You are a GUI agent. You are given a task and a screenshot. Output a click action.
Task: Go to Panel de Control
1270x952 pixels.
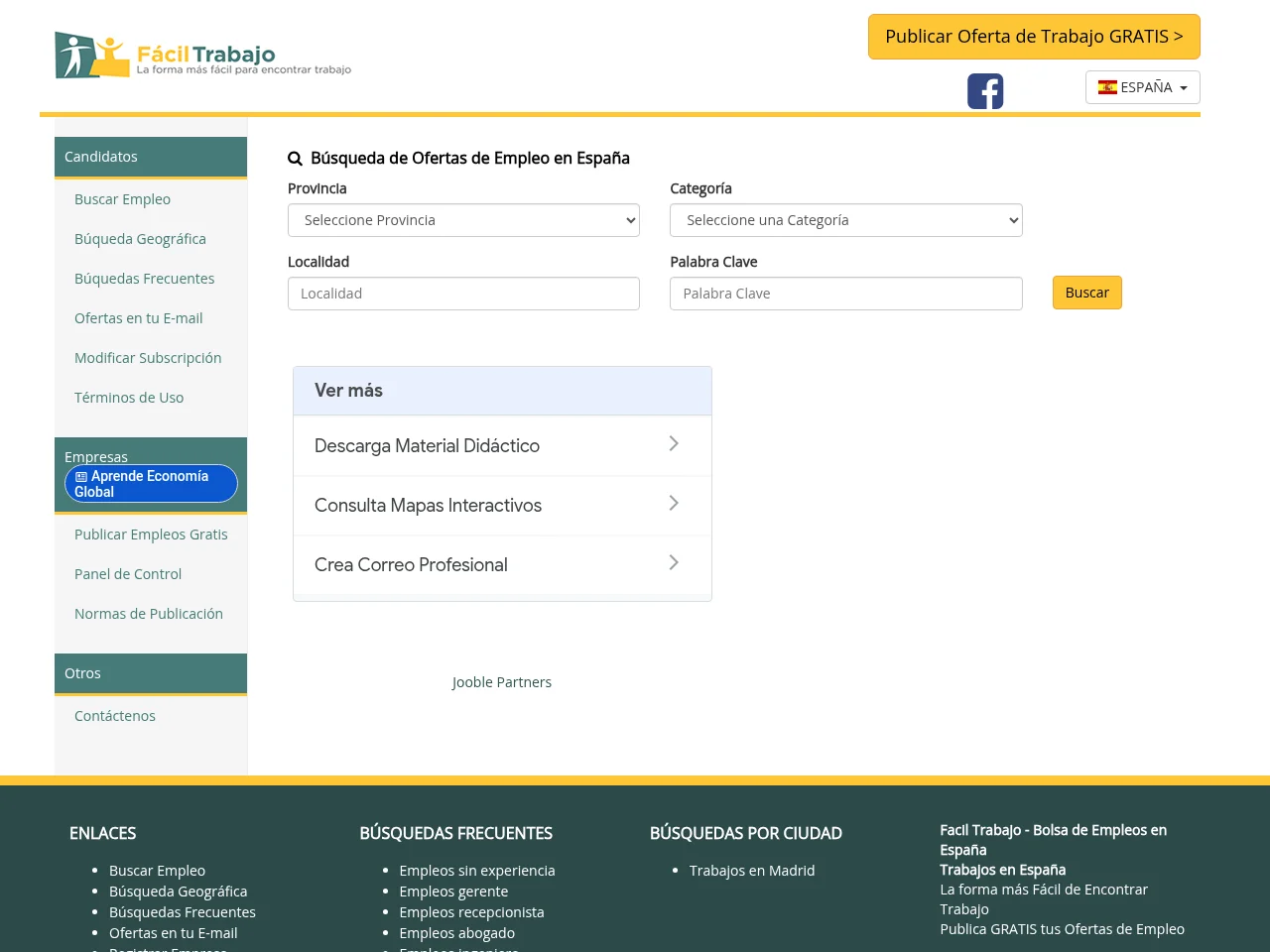point(128,574)
